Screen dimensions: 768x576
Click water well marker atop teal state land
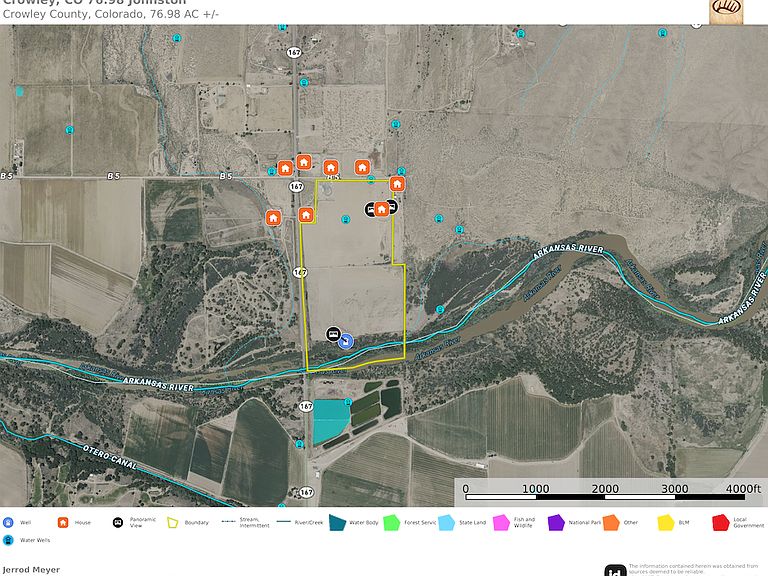(x=348, y=403)
